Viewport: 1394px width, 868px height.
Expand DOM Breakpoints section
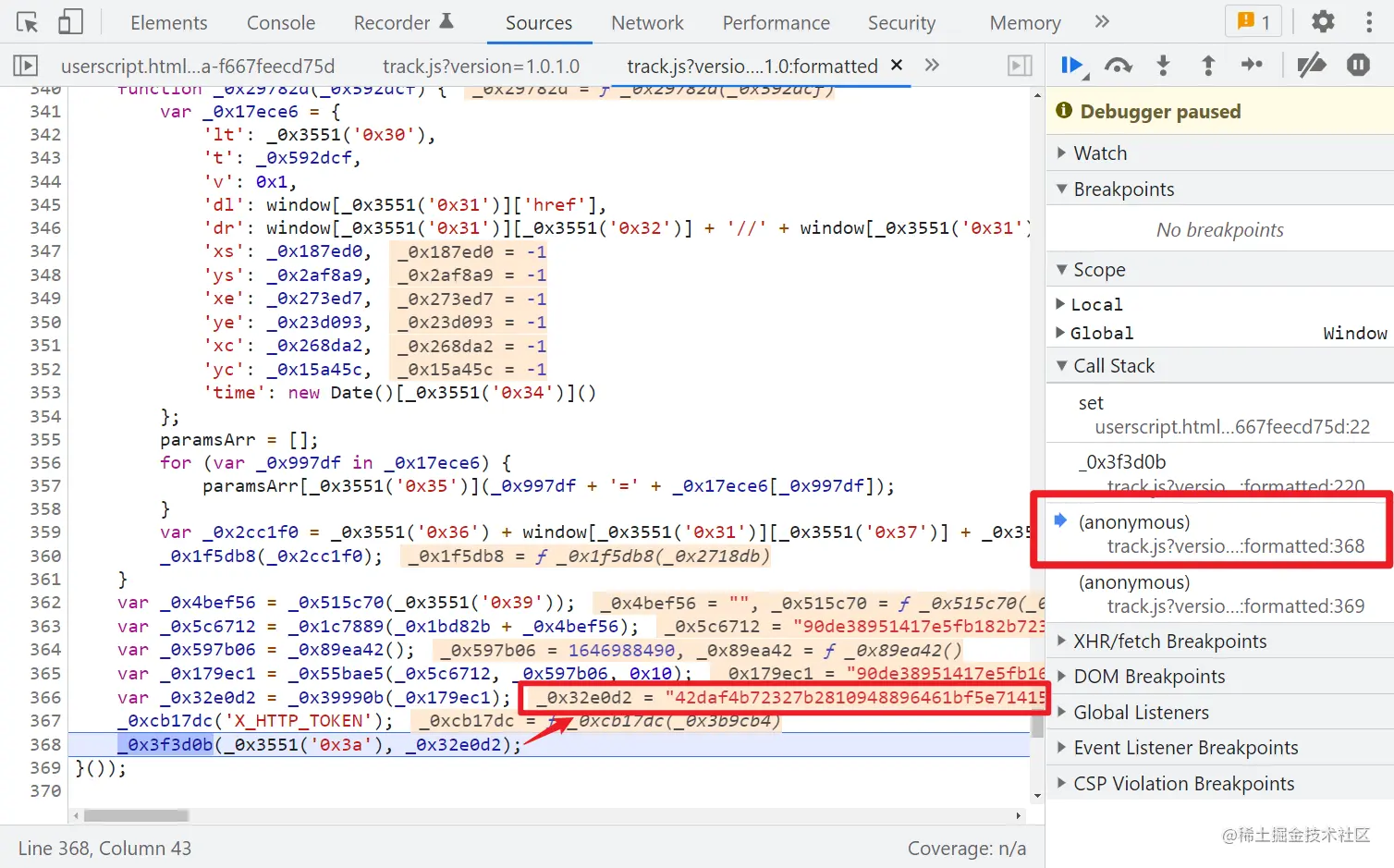[1220, 676]
